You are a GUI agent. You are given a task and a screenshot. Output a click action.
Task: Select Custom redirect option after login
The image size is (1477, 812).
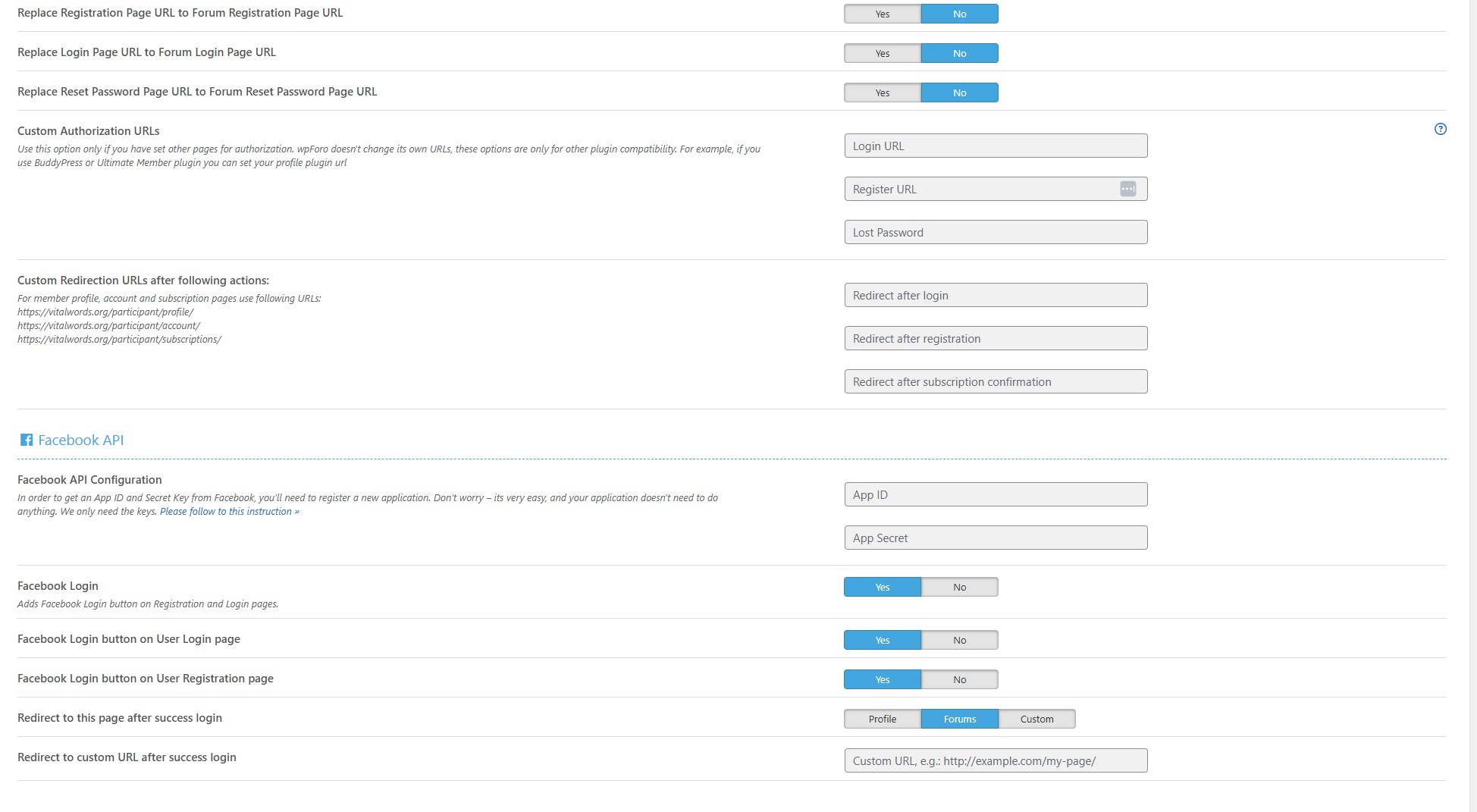(1036, 719)
